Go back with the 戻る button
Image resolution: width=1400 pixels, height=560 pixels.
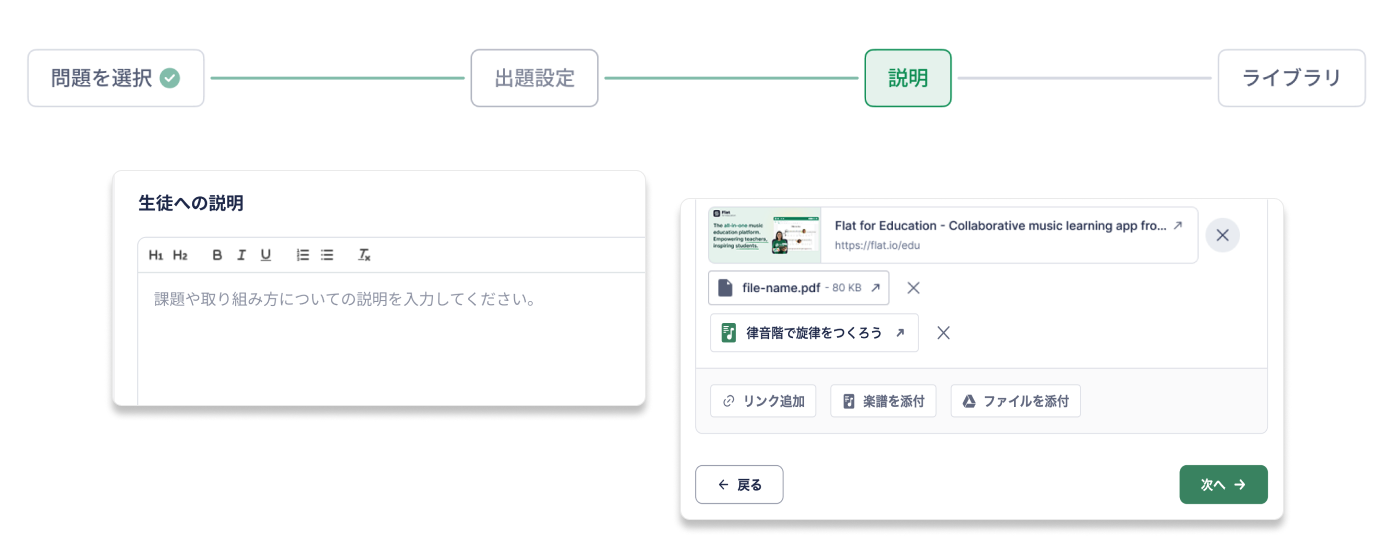739,485
